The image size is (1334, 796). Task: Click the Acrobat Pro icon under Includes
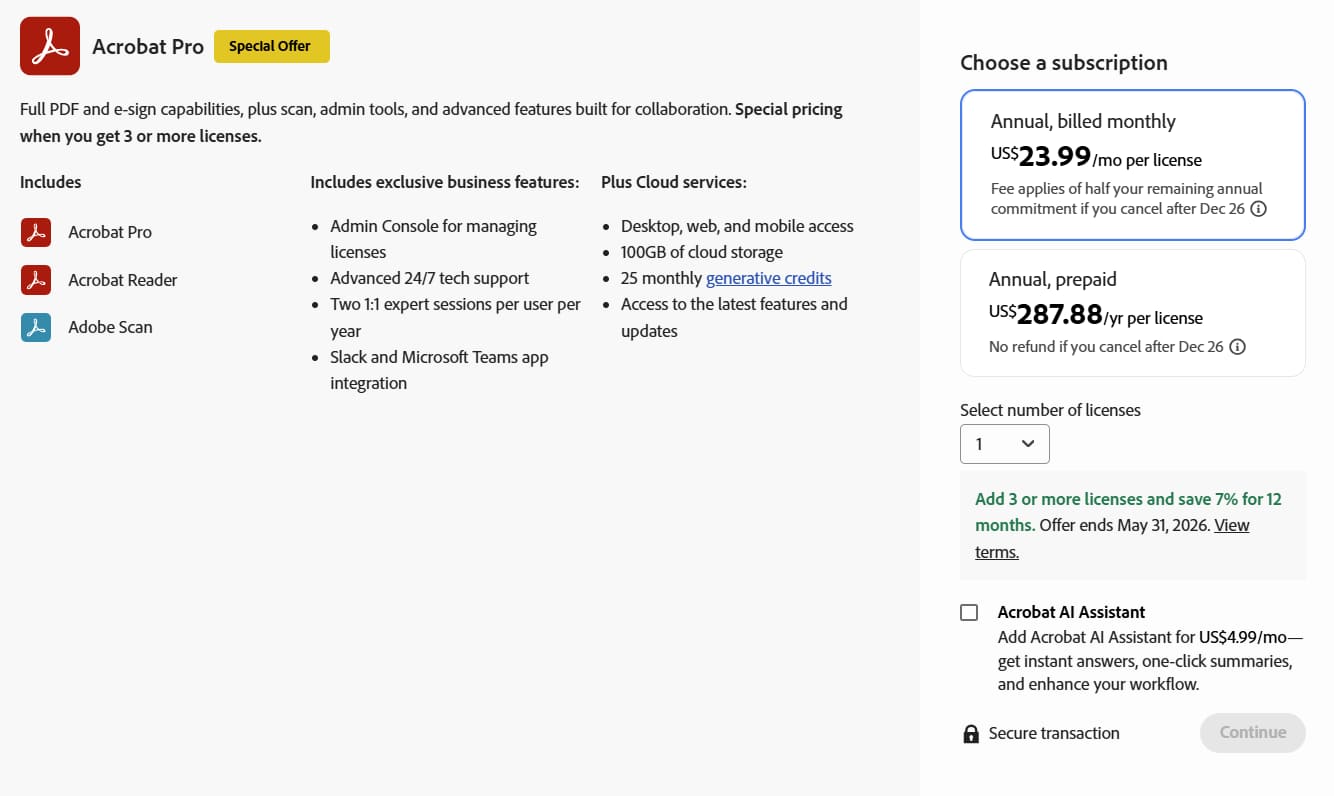[x=37, y=232]
